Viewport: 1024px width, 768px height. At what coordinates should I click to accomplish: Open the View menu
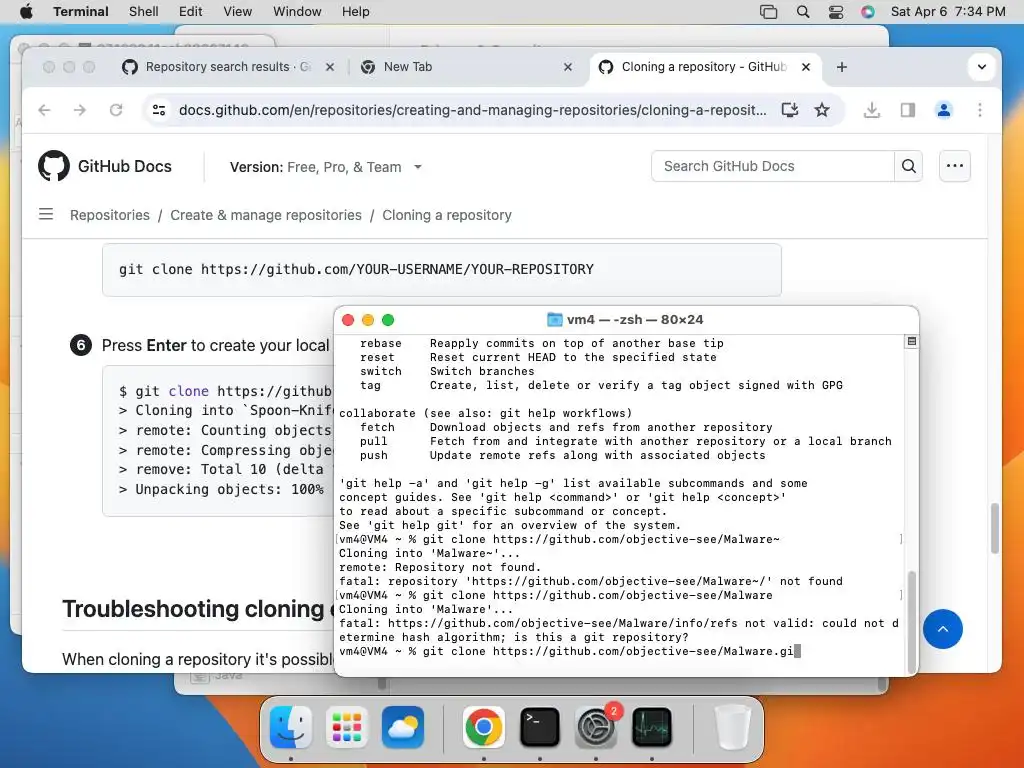pos(238,12)
